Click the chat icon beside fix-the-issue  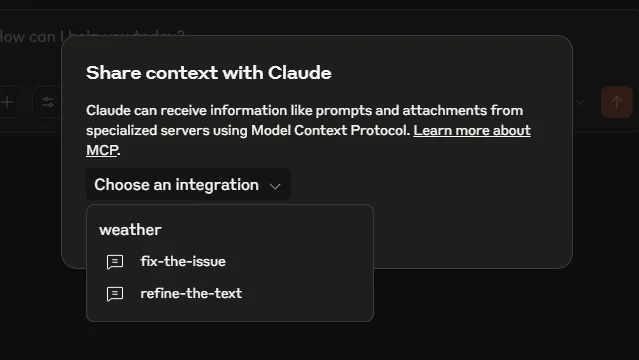coord(115,262)
